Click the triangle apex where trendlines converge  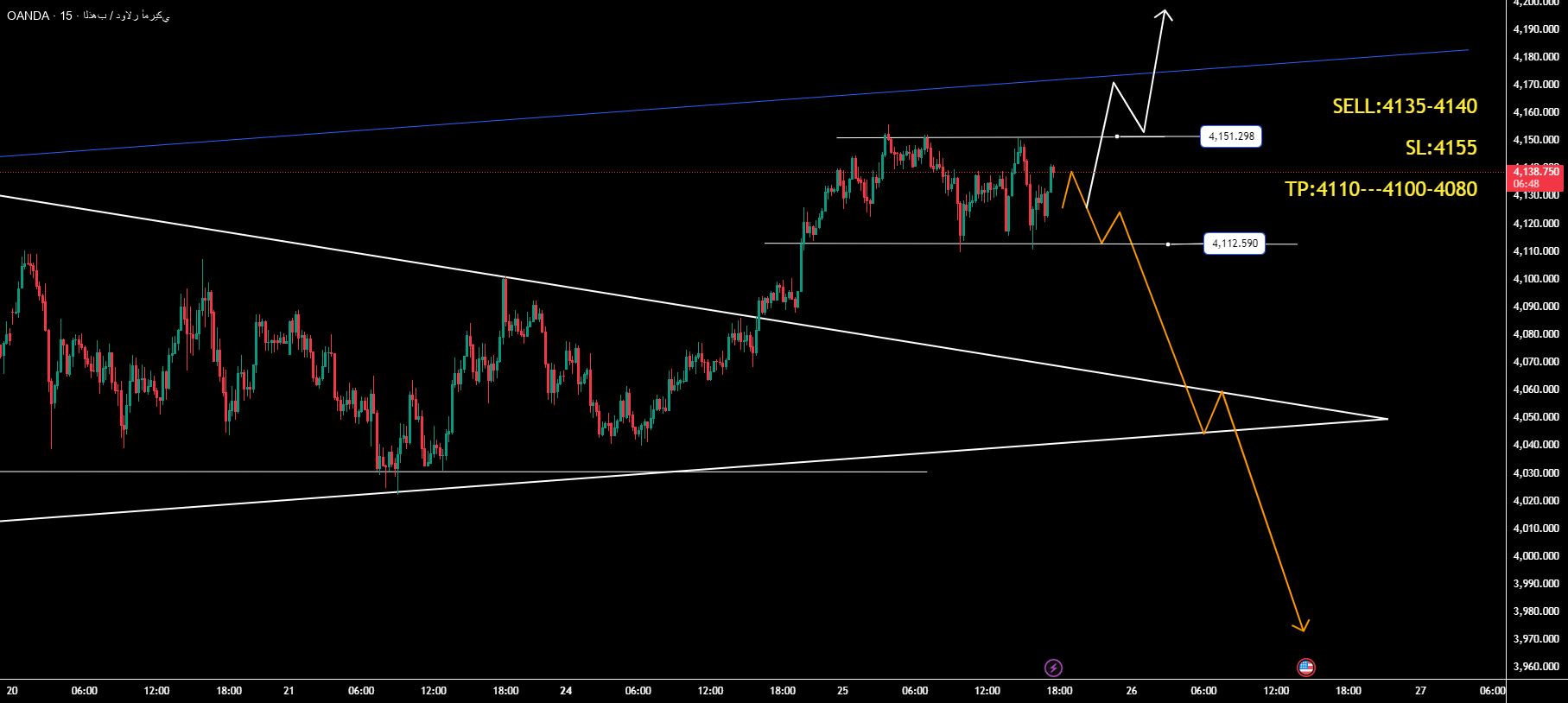coord(1386,419)
